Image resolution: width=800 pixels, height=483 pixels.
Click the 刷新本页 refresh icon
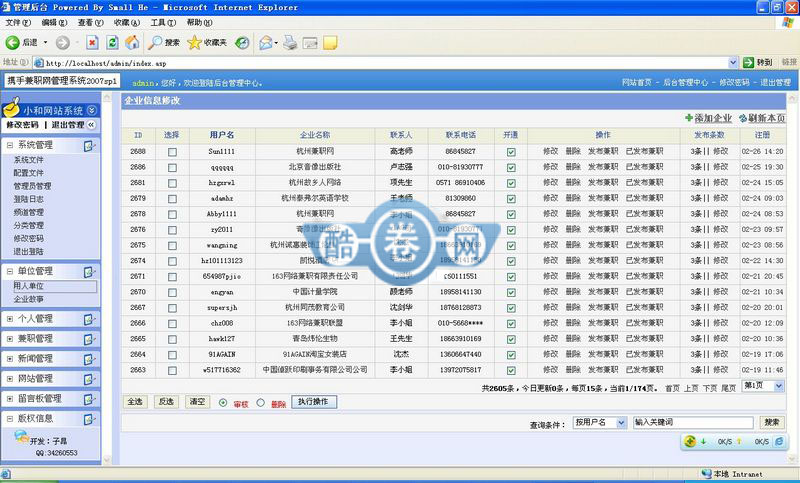pyautogui.click(x=743, y=118)
